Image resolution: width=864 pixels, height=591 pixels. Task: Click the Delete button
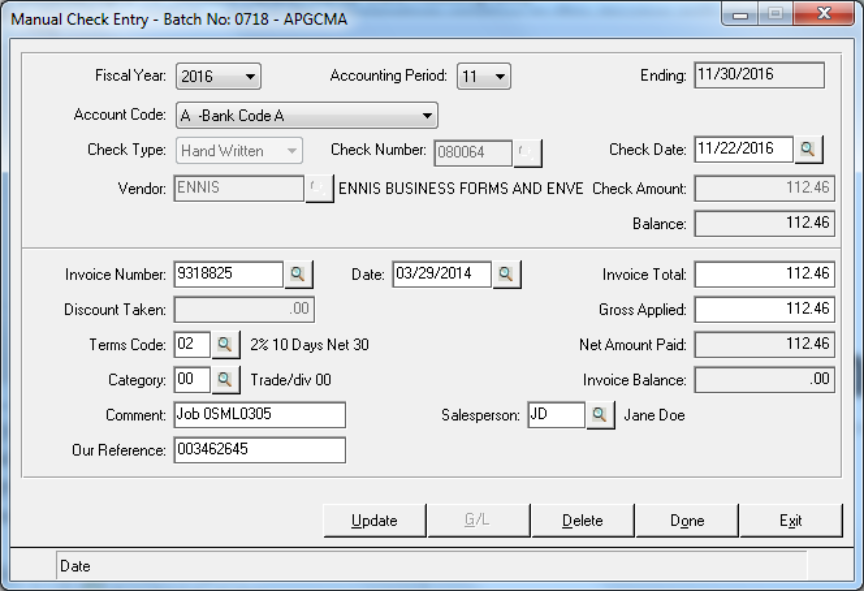[582, 520]
